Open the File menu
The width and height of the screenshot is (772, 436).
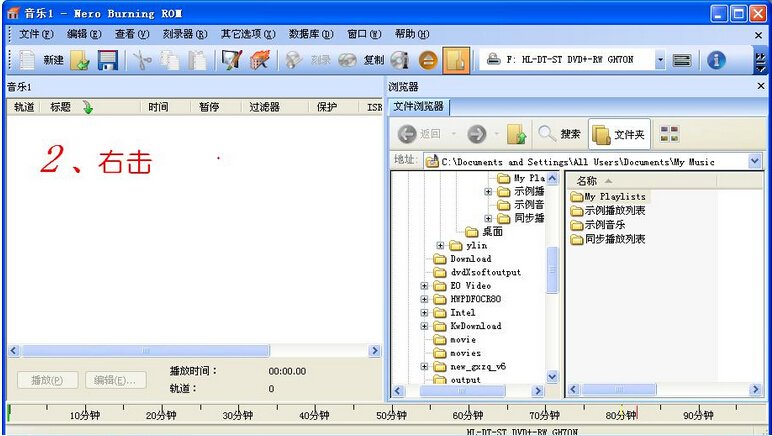(x=36, y=34)
